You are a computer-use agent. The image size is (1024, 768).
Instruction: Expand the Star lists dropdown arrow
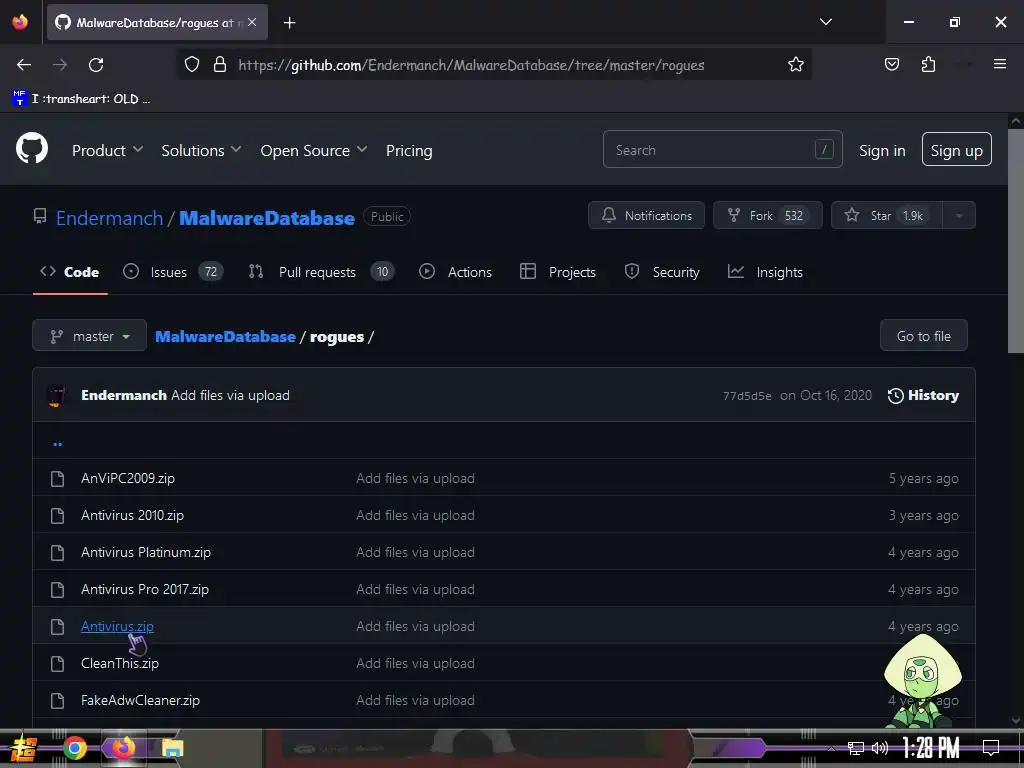(959, 216)
